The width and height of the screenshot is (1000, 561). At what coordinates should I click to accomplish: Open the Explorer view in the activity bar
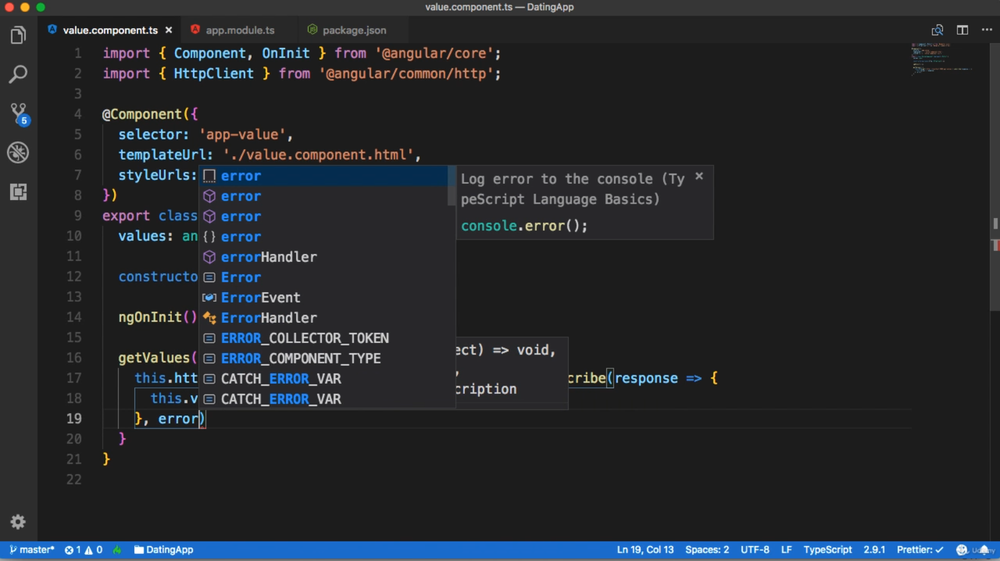point(18,35)
